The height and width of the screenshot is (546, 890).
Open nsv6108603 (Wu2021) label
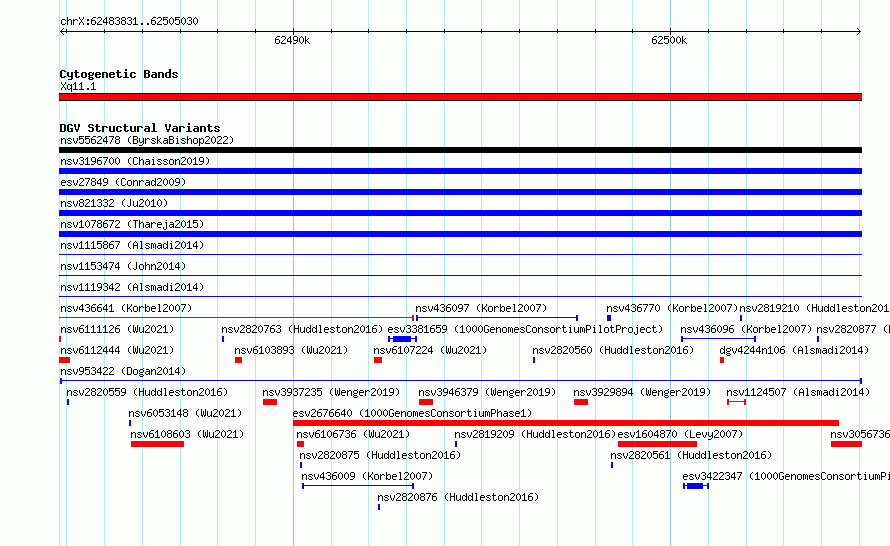187,434
